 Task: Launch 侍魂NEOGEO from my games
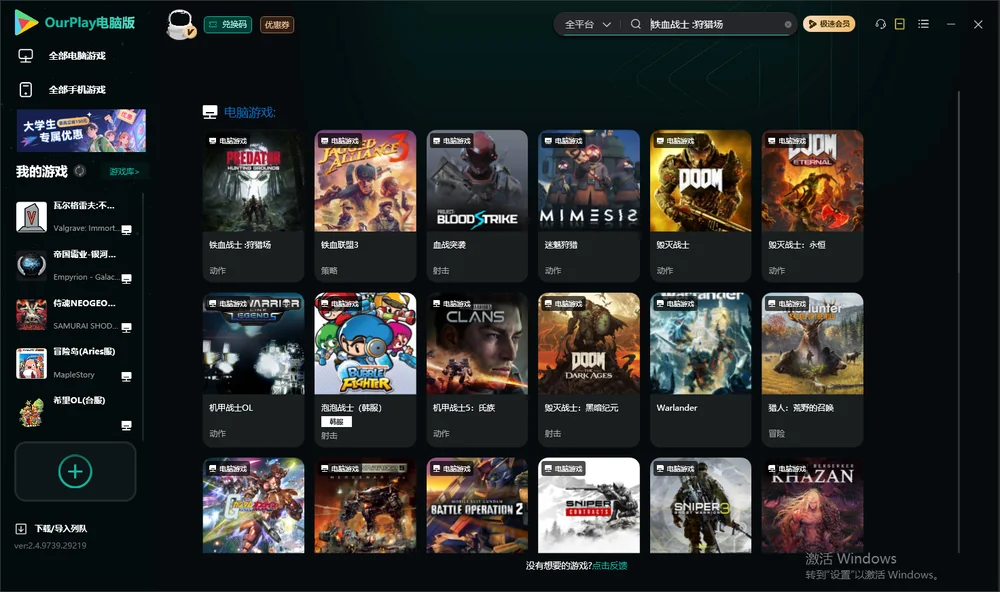(x=74, y=314)
